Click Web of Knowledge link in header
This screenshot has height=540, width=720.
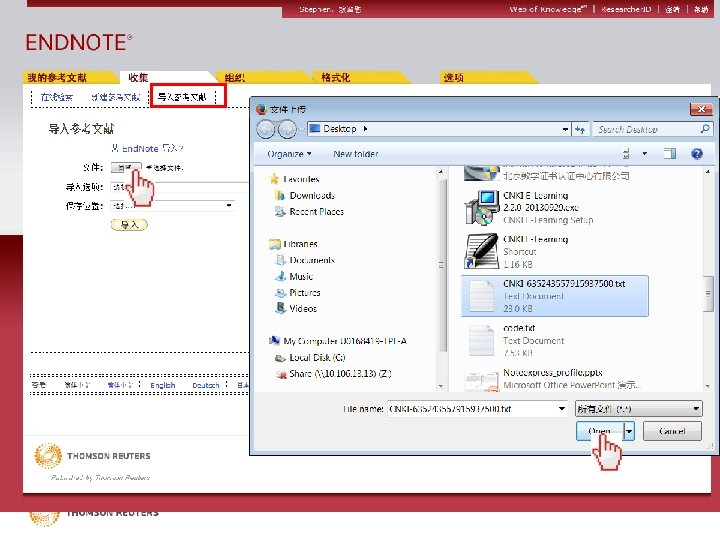click(x=548, y=9)
